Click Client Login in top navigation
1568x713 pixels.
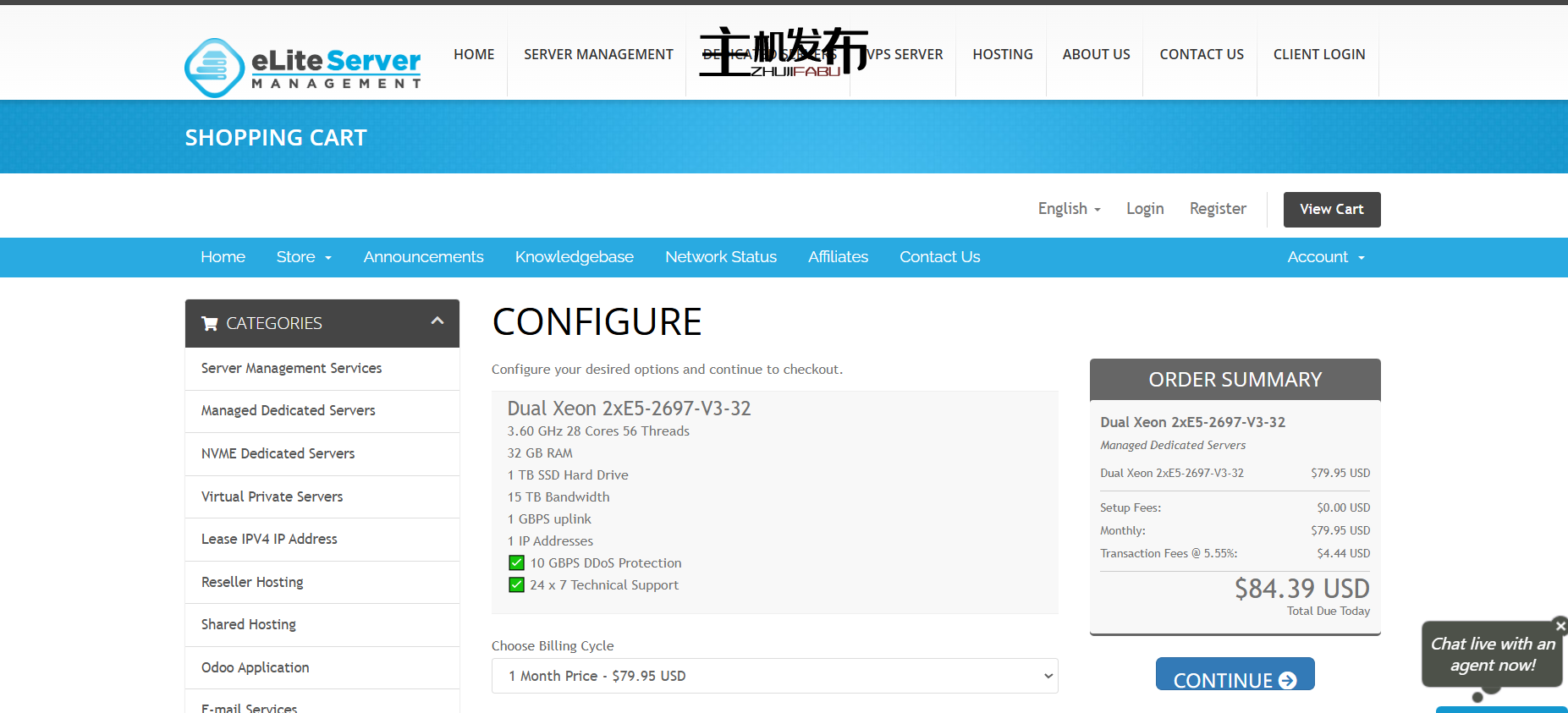1318,54
